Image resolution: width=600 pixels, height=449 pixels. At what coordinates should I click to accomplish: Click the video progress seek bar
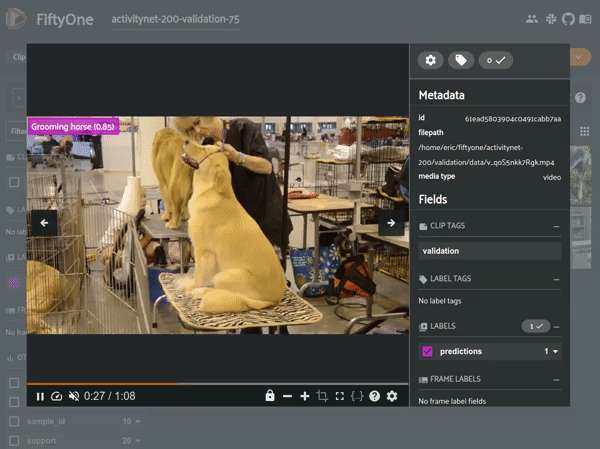216,384
